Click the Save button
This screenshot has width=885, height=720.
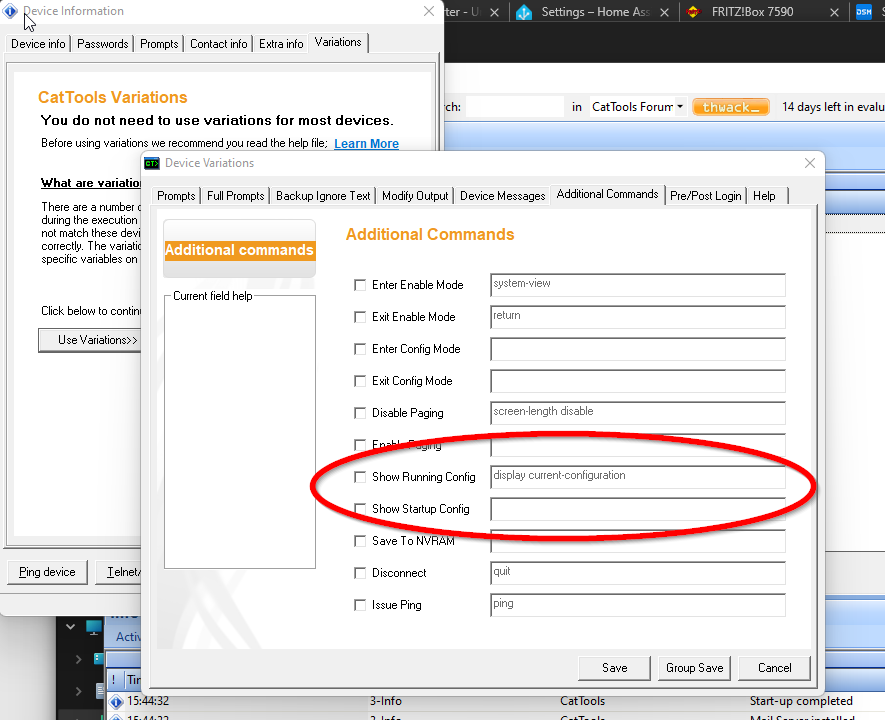click(615, 668)
